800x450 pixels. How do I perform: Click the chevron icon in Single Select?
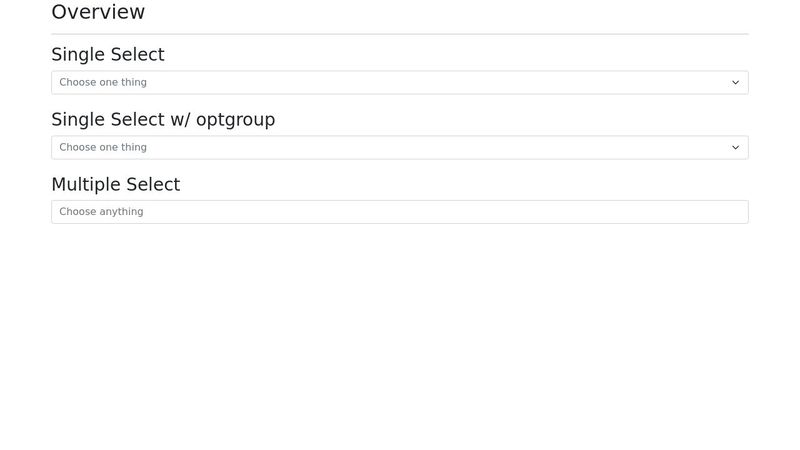(735, 83)
